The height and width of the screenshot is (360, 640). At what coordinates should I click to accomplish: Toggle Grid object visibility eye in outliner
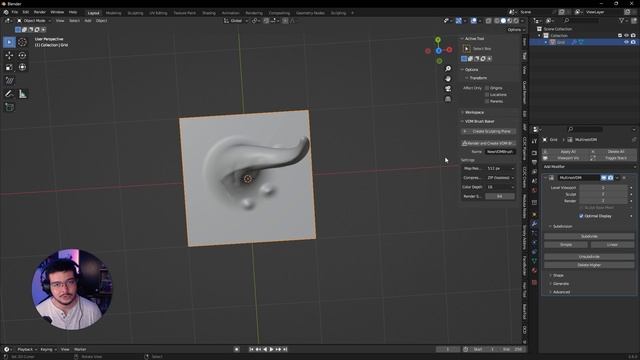point(626,42)
